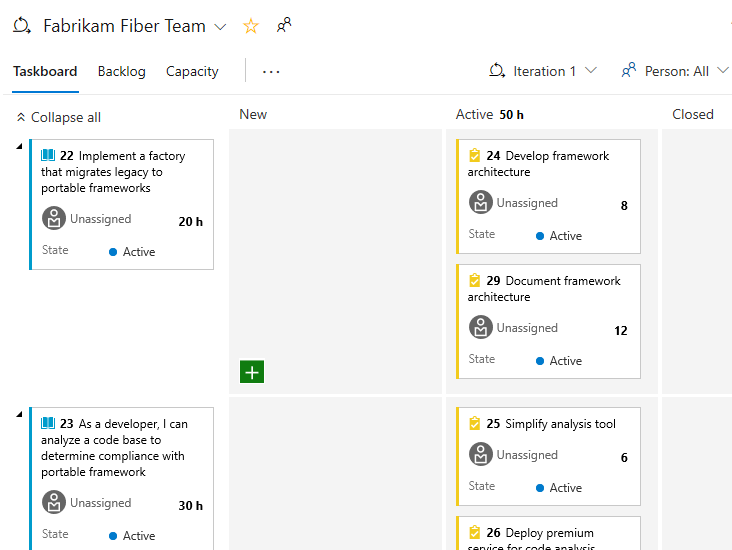
Task: Open team members icon beside the star
Action: pos(285,26)
